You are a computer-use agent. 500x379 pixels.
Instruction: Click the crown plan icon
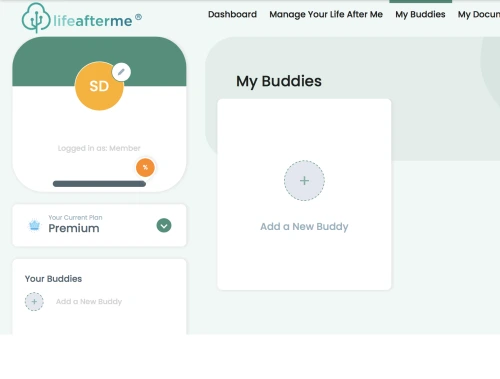pos(34,225)
